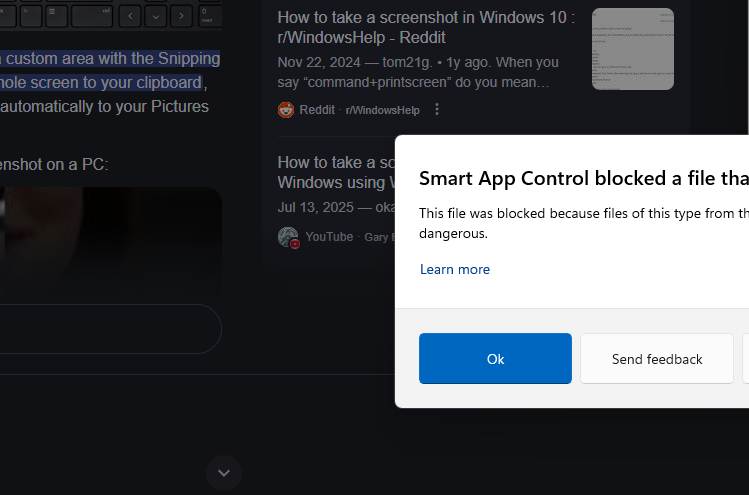Click the Send feedback button
The image size is (749, 495).
coord(657,358)
